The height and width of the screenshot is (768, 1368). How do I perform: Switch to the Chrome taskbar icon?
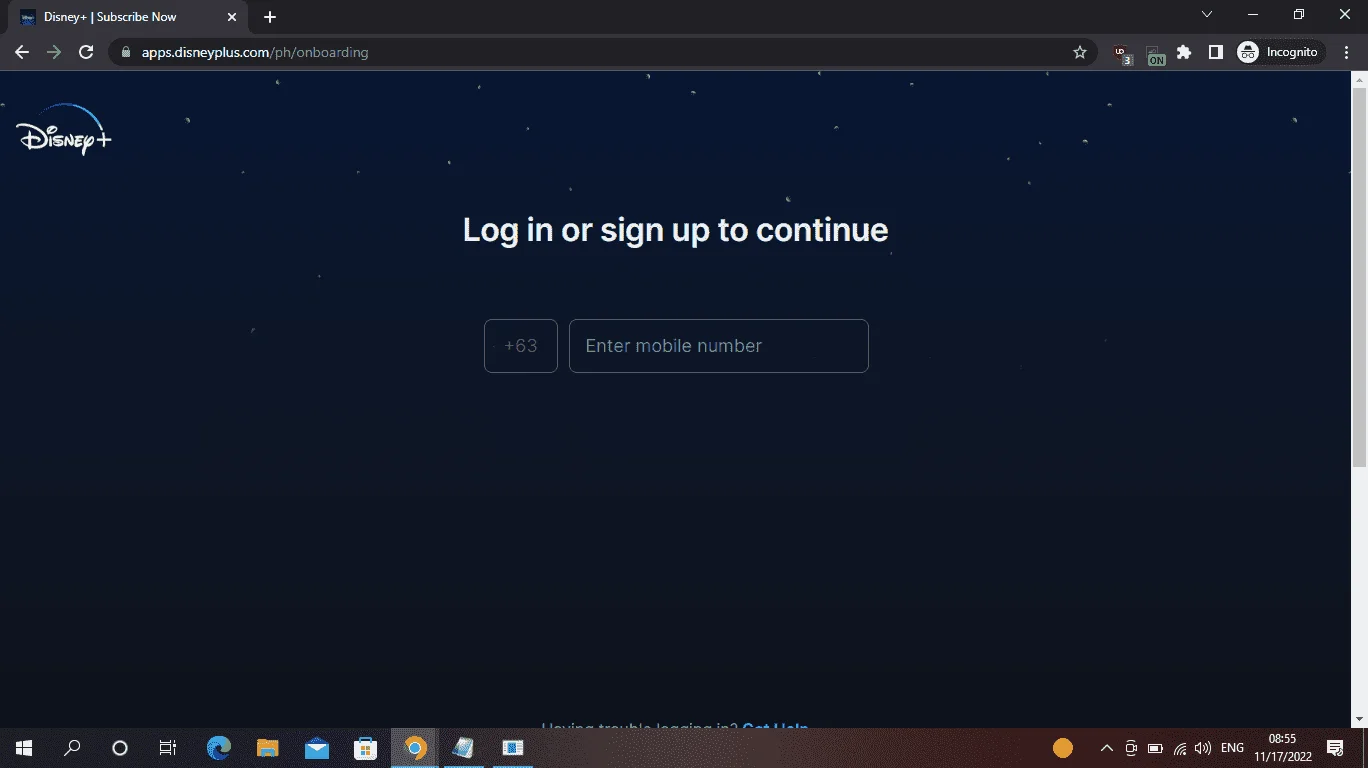tap(415, 748)
